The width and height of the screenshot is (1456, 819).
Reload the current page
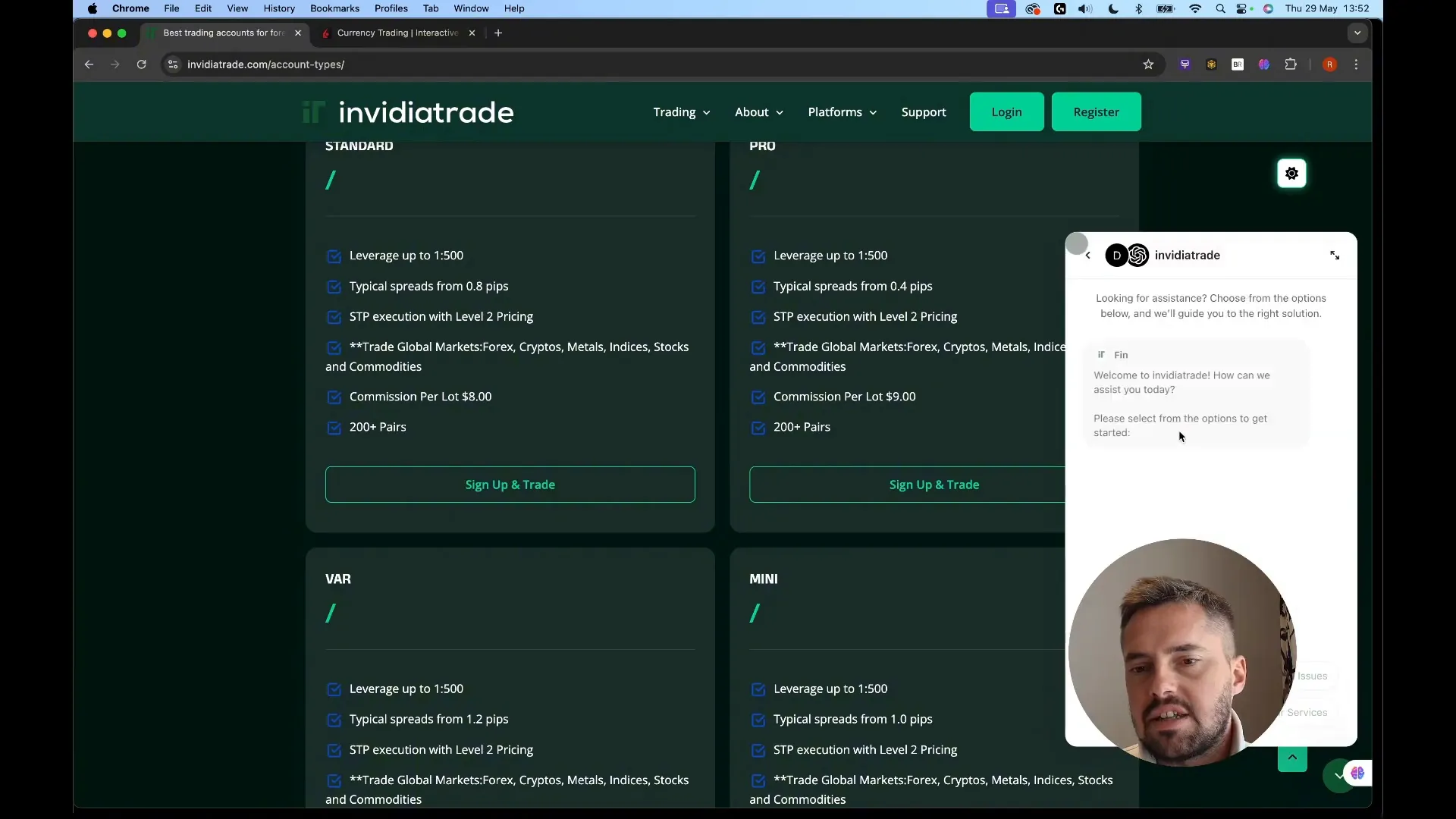[141, 64]
